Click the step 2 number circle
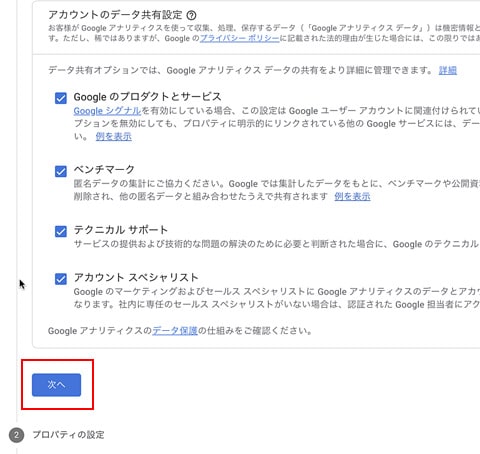This screenshot has width=480, height=454. (16, 435)
